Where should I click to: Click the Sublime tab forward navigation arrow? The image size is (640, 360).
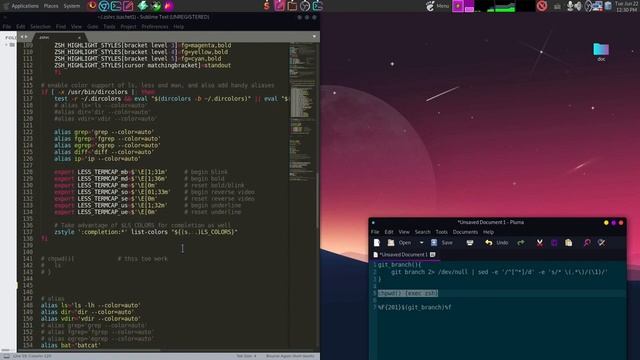tap(26, 37)
